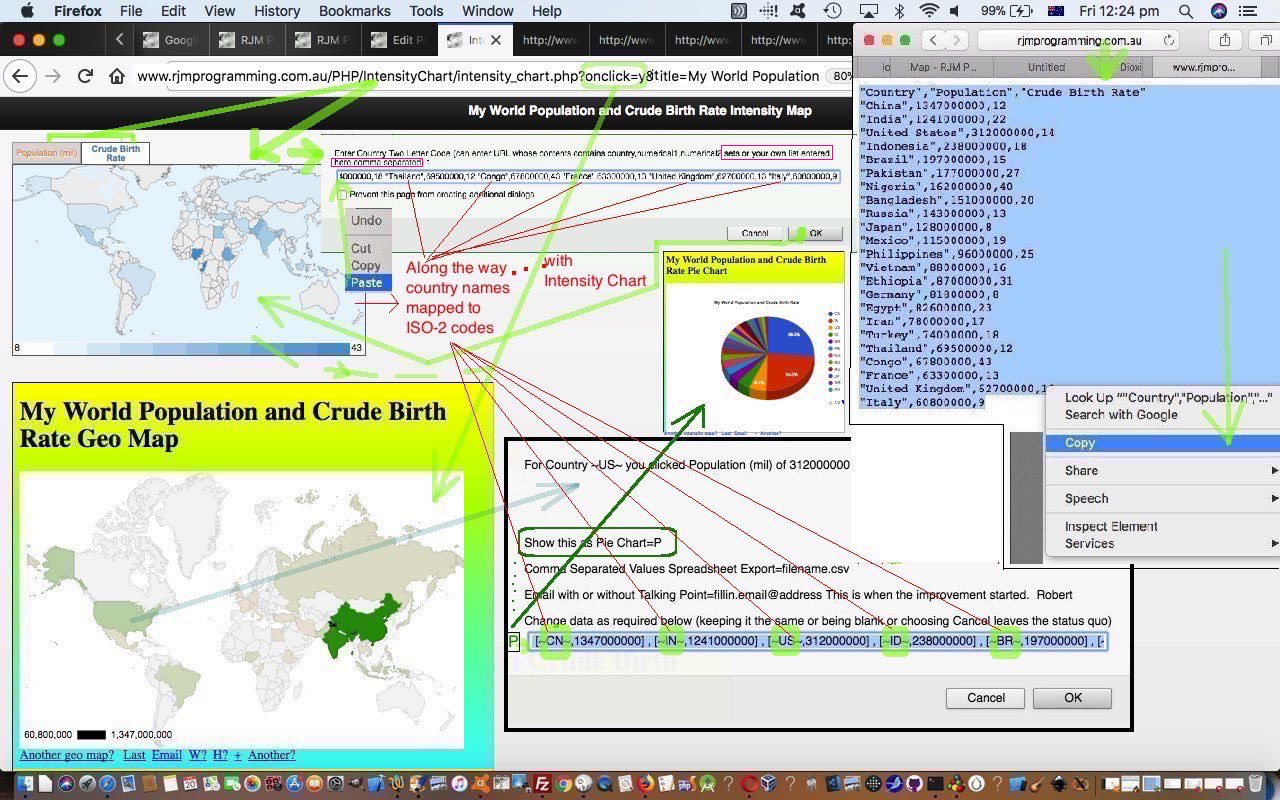1280x800 pixels.
Task: Click geo map black legend swatch
Action: click(91, 735)
